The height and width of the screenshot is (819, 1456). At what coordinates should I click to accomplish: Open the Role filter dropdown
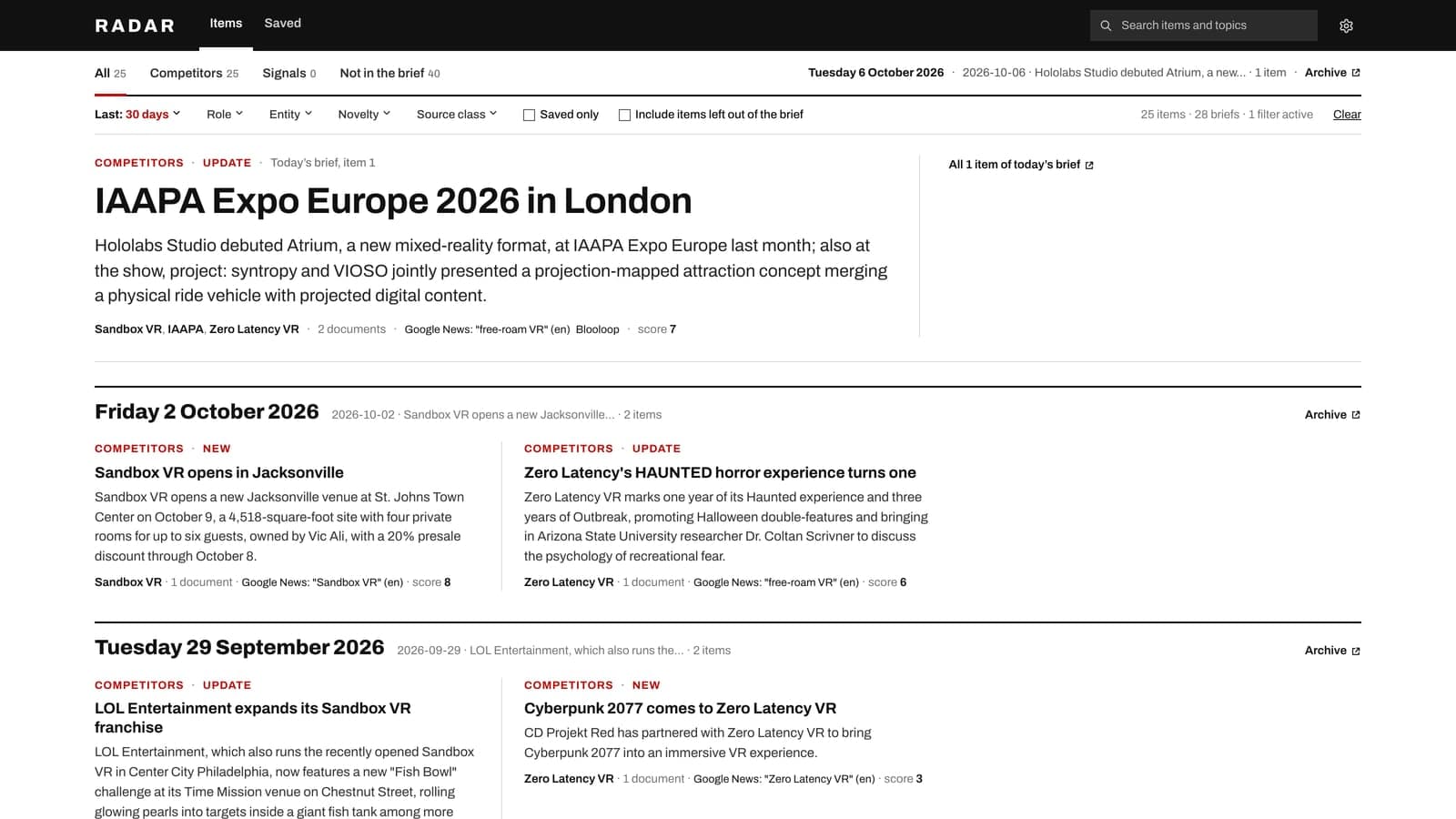(225, 115)
